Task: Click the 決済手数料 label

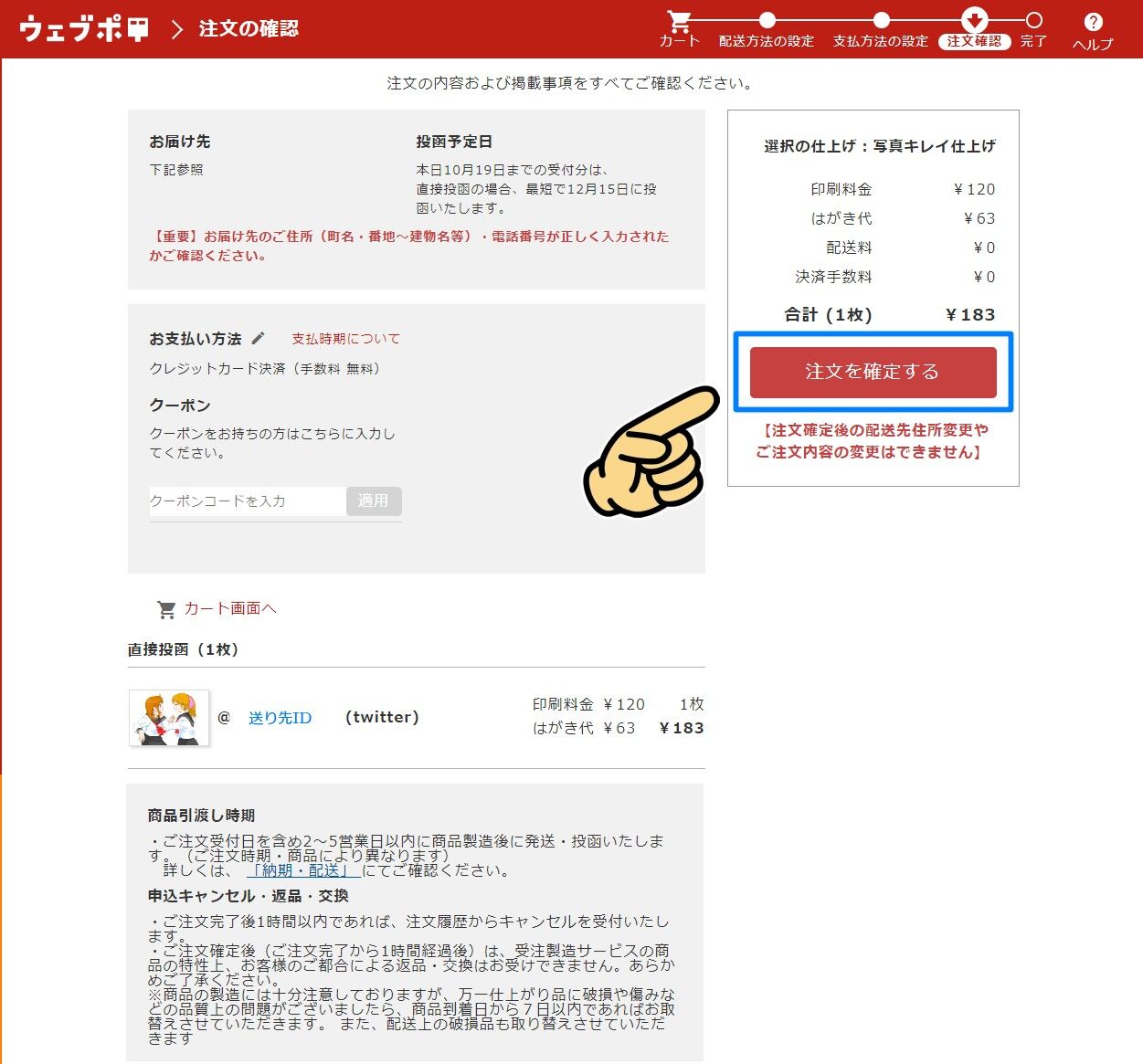Action: coord(833,277)
